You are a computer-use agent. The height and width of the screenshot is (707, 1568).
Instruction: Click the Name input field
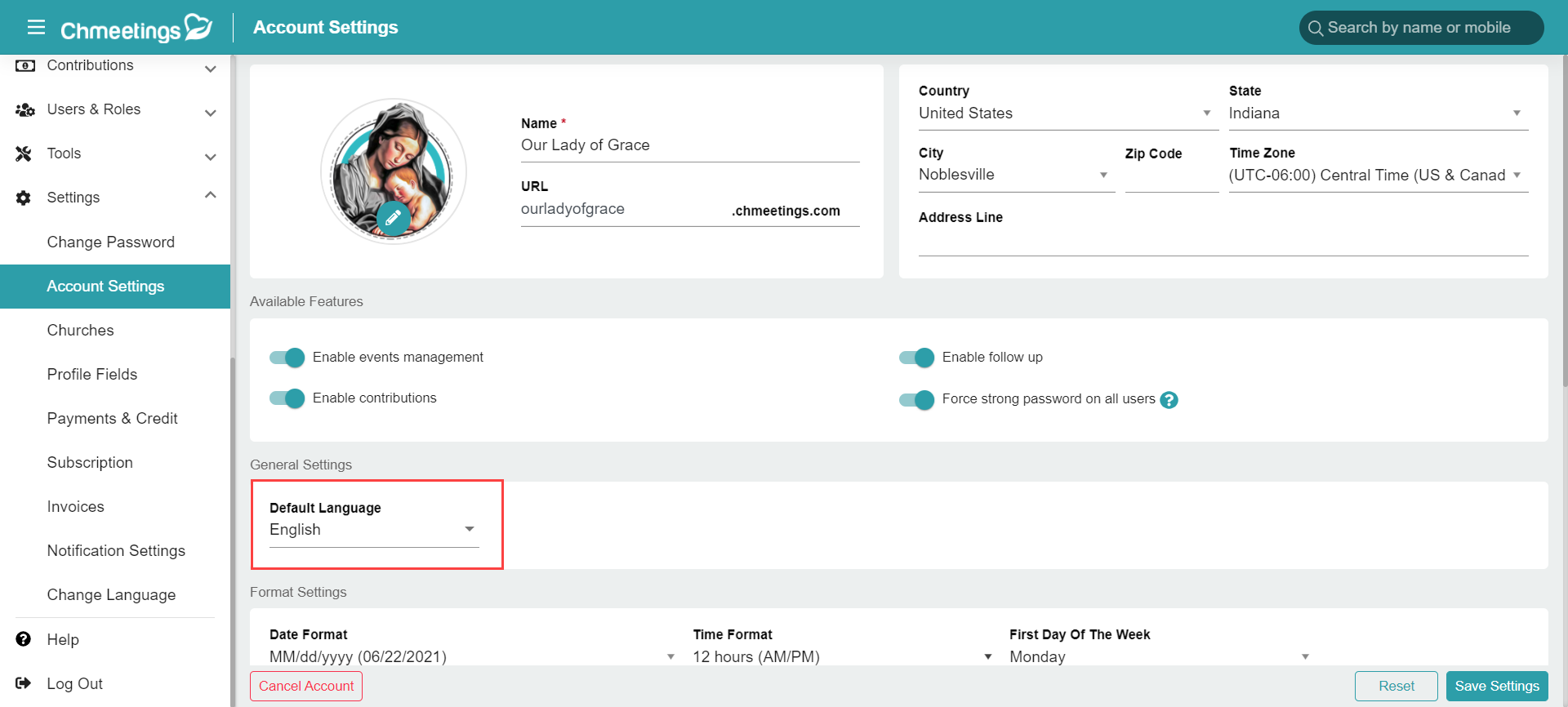click(690, 145)
